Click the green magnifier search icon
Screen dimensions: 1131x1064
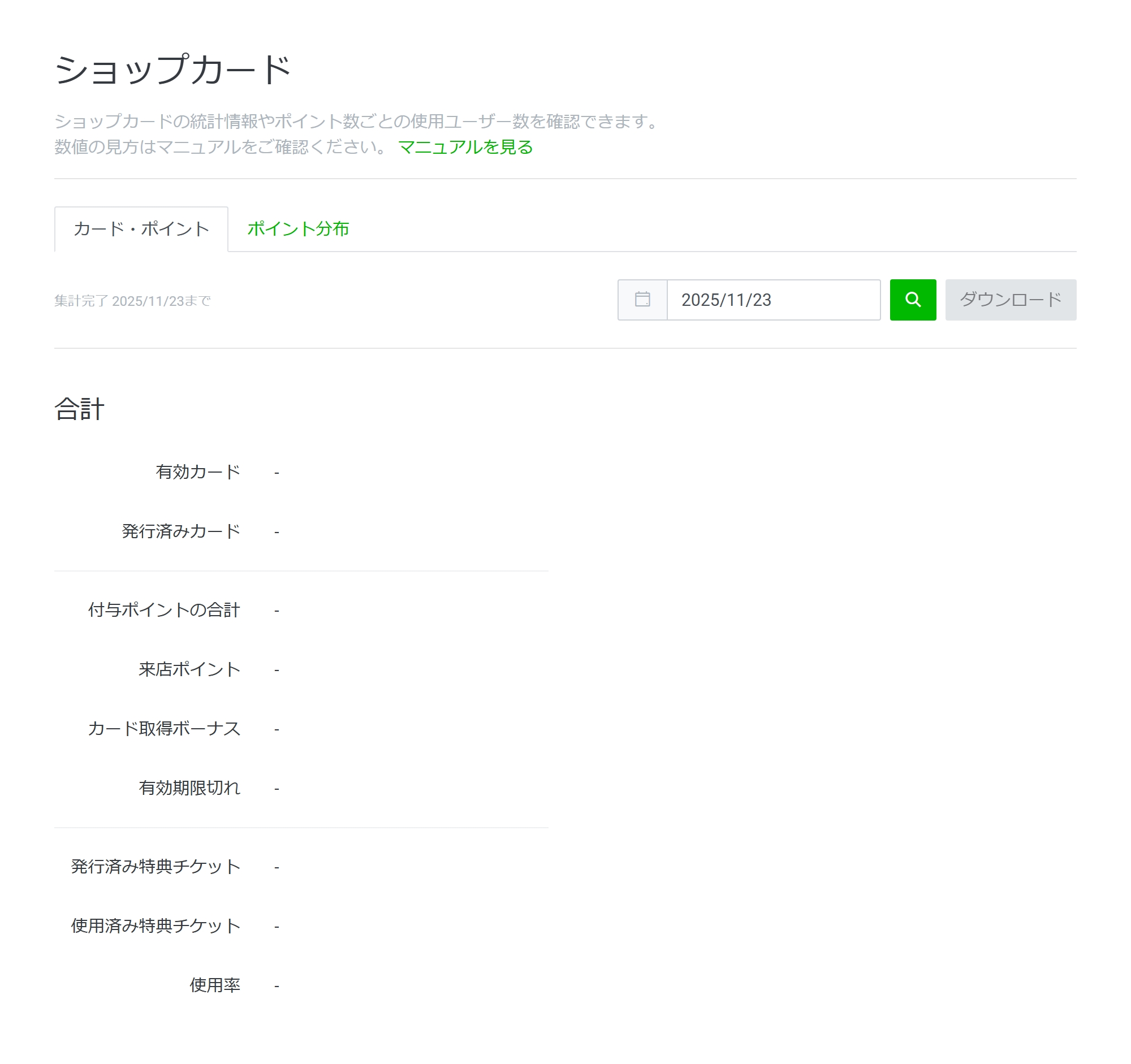coord(913,300)
